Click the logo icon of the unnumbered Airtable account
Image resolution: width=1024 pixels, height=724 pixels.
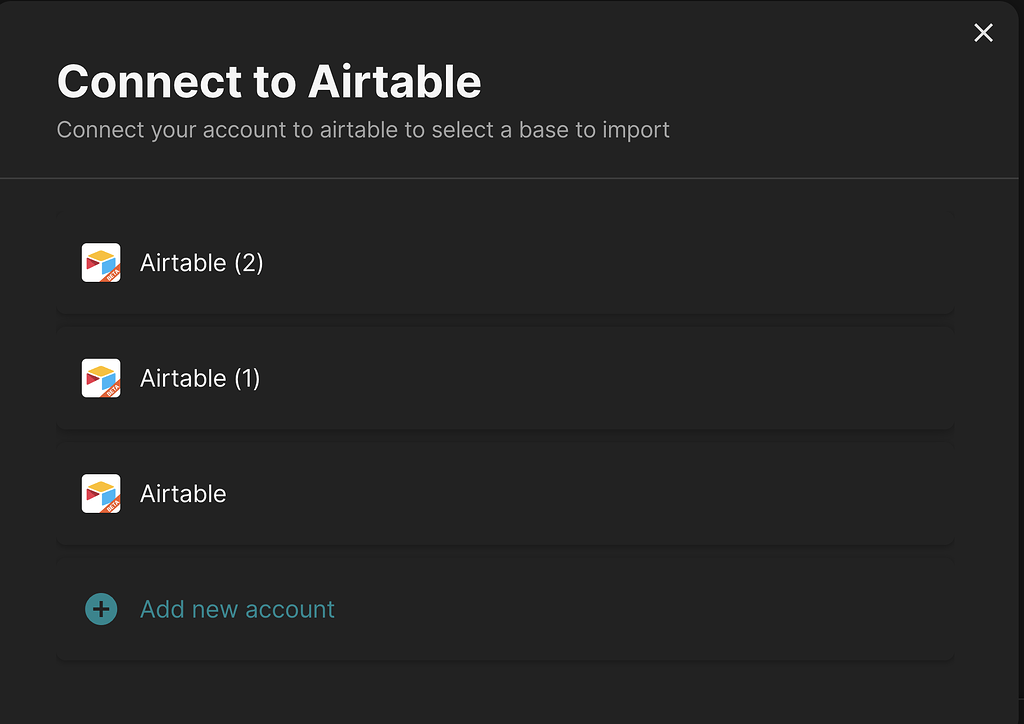pos(100,493)
